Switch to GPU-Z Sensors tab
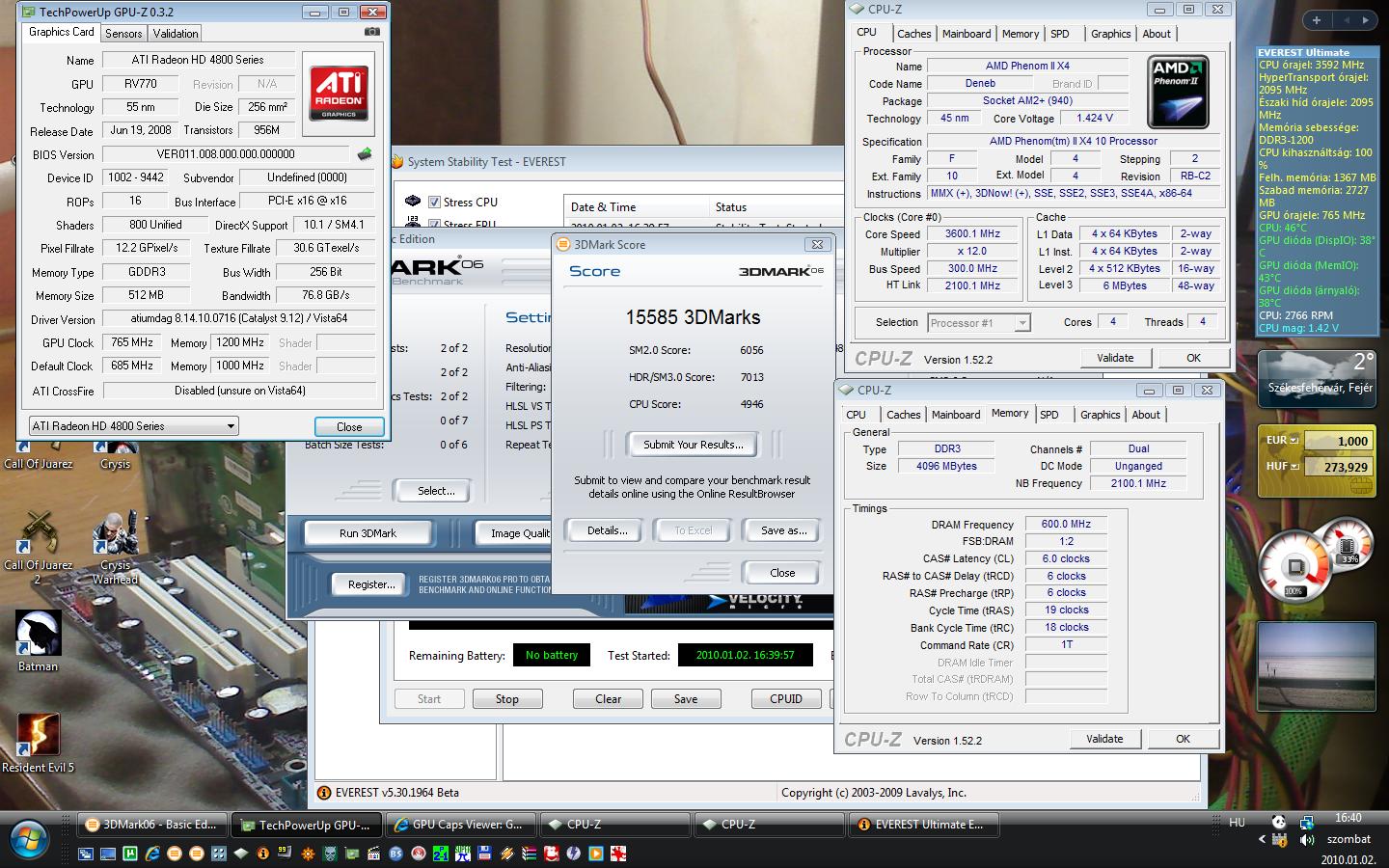Image resolution: width=1389 pixels, height=868 pixels. [x=123, y=33]
